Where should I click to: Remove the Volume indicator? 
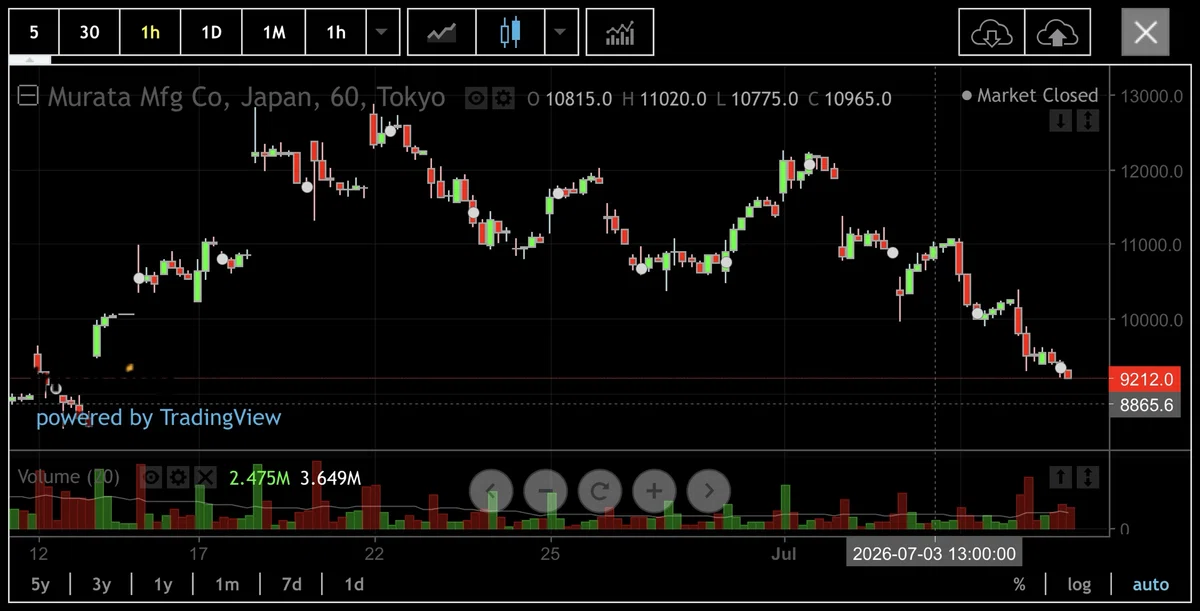[204, 477]
